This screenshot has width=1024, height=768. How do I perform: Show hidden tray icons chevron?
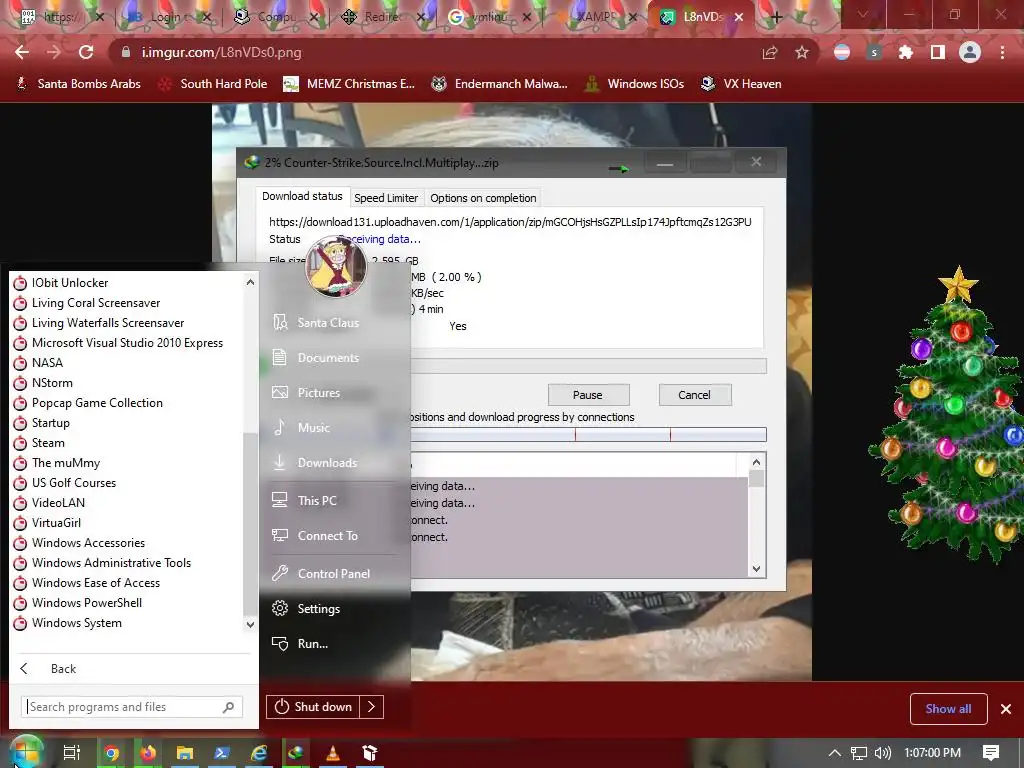(x=834, y=753)
